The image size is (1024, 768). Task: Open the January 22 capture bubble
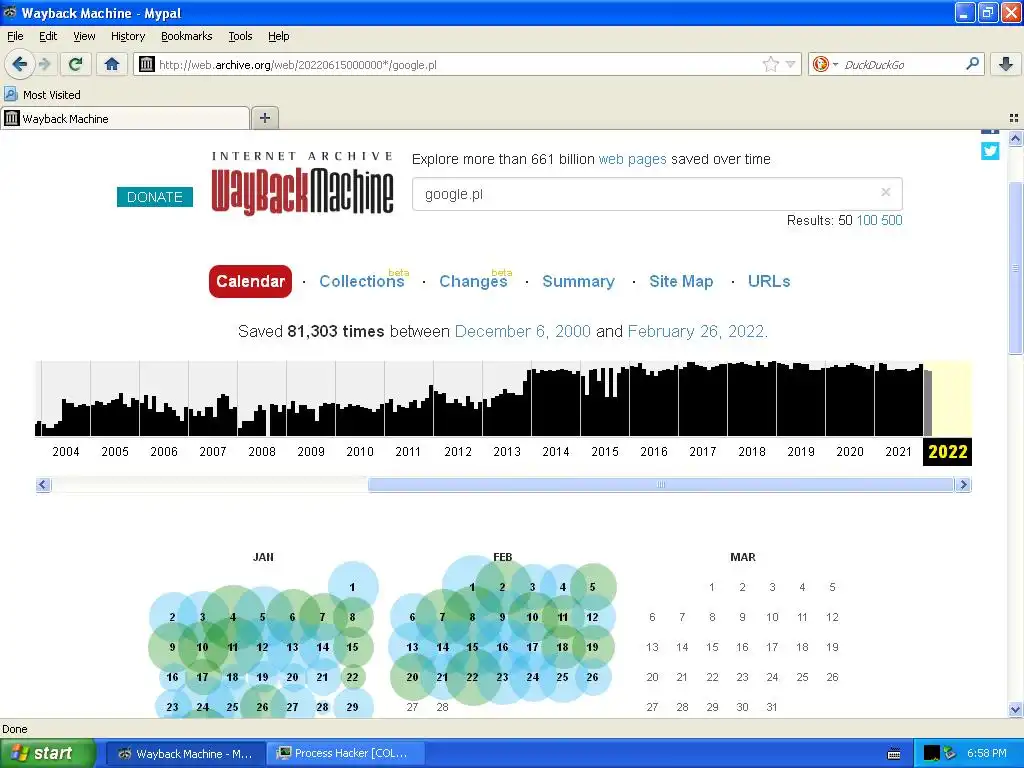click(353, 677)
